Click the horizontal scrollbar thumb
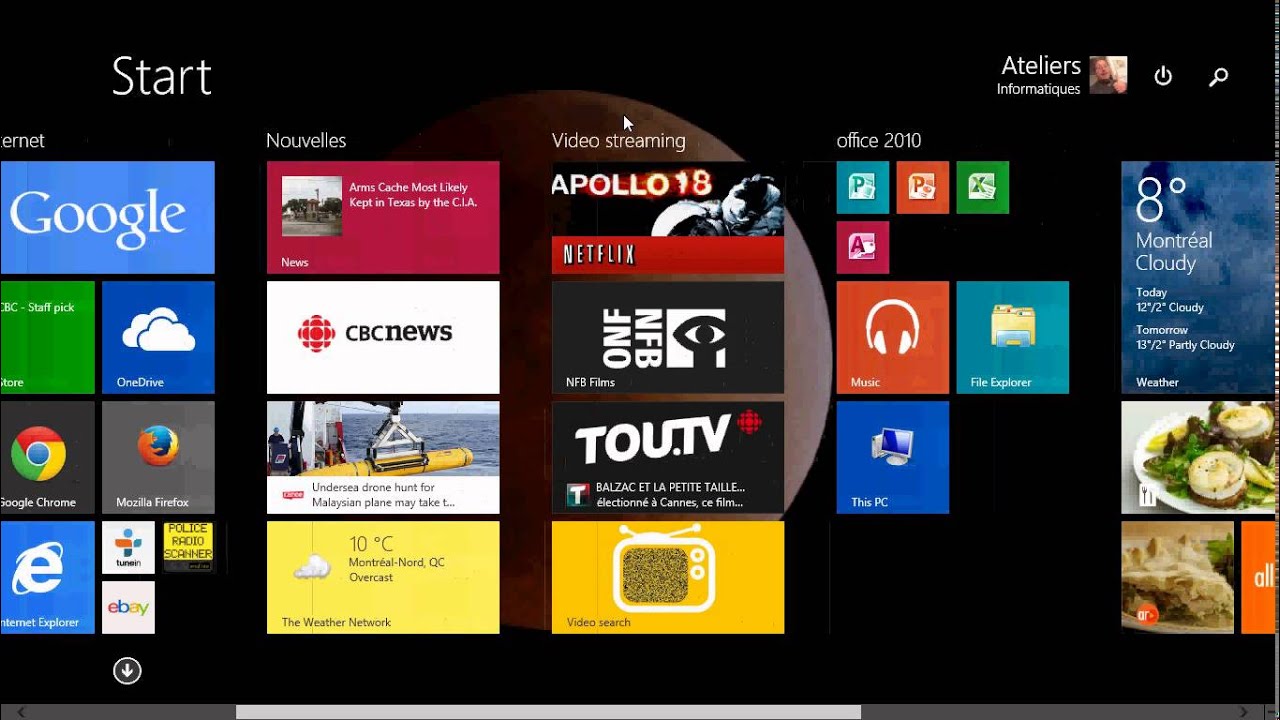Viewport: 1280px width, 720px height. [548, 712]
